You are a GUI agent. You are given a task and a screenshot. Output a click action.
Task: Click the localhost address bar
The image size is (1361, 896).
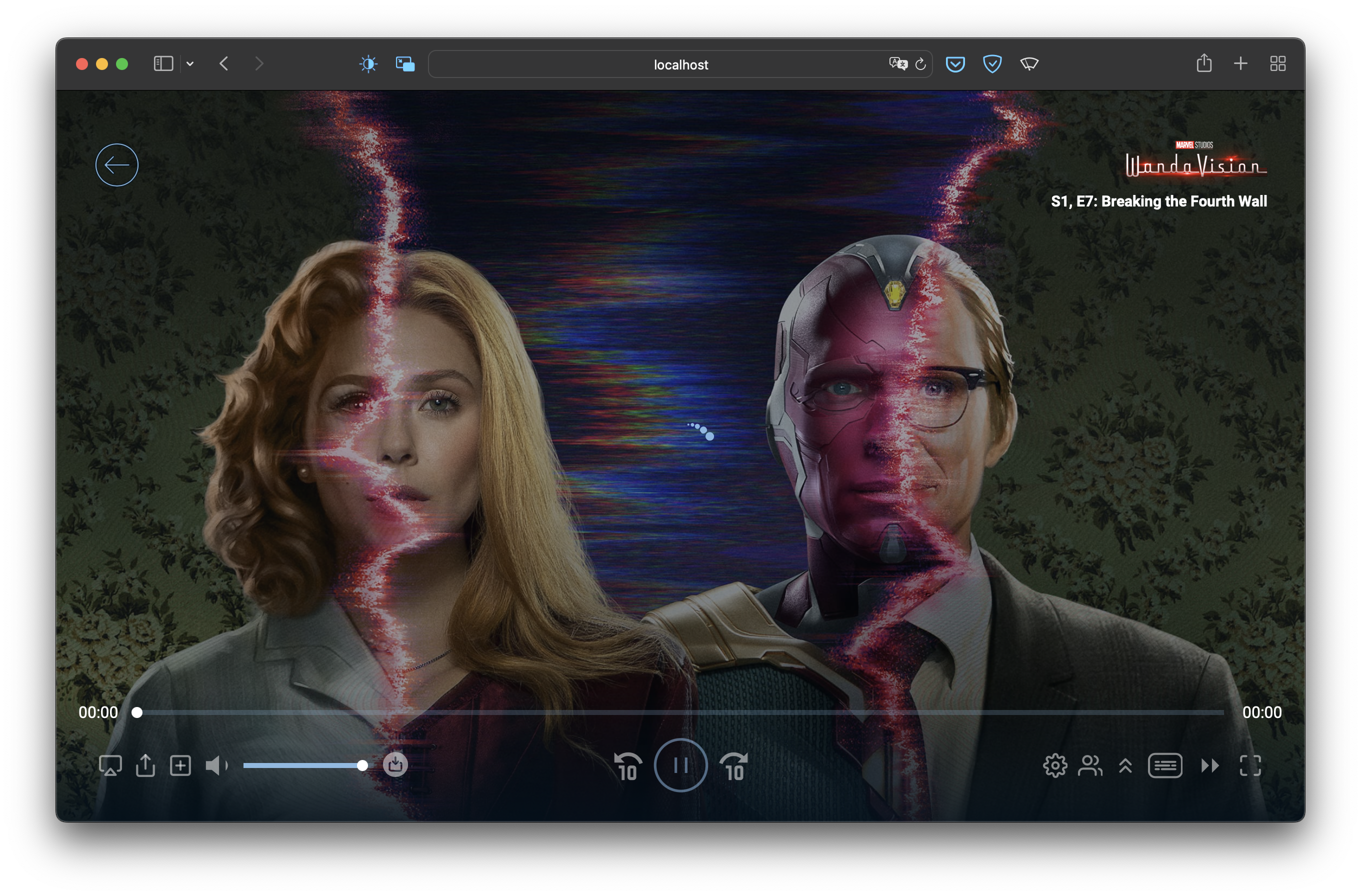[680, 64]
